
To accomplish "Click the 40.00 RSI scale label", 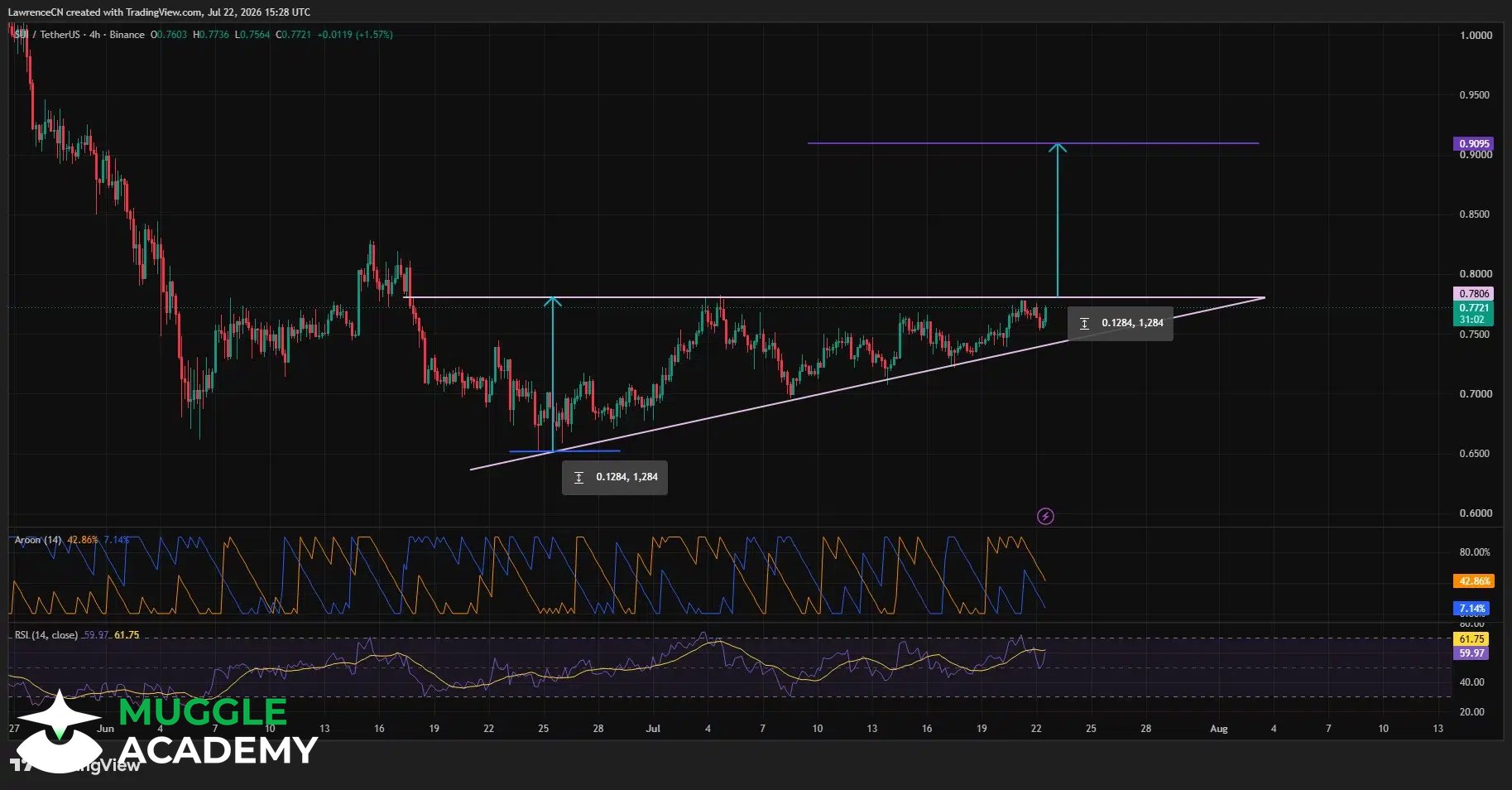I will (x=1471, y=682).
